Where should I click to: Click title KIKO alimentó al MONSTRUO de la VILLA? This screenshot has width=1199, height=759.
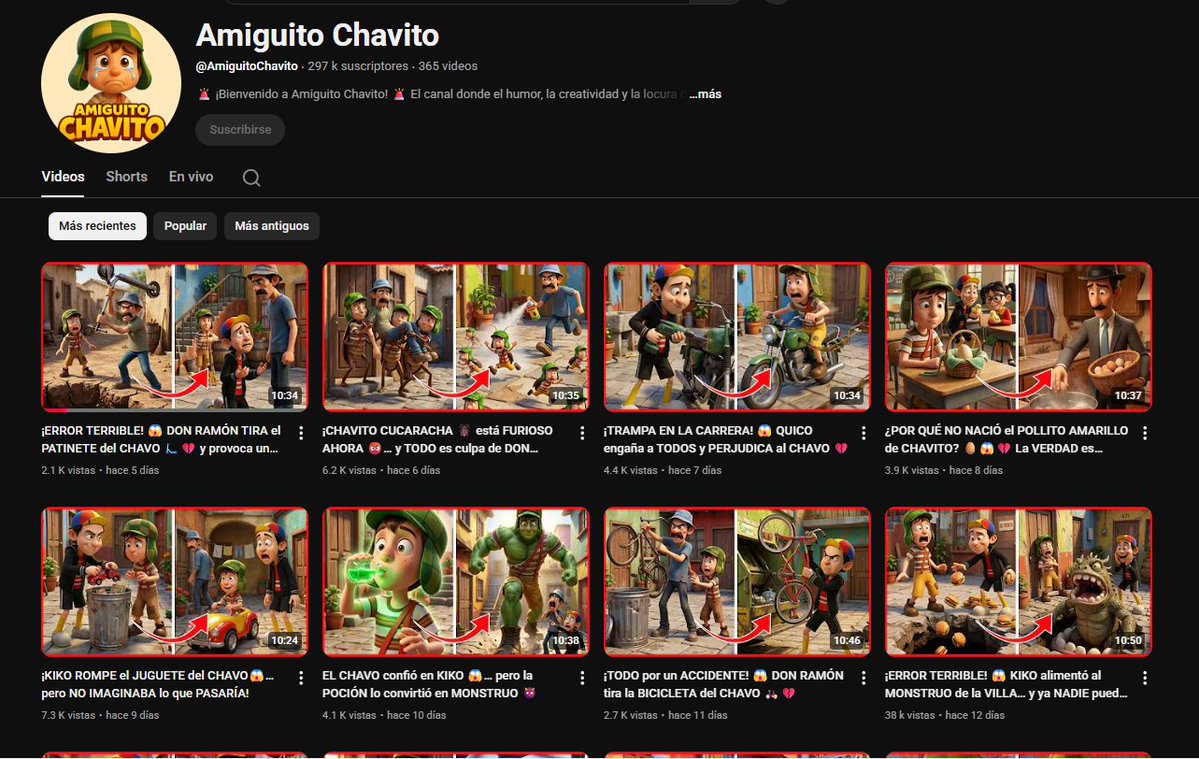click(1006, 684)
